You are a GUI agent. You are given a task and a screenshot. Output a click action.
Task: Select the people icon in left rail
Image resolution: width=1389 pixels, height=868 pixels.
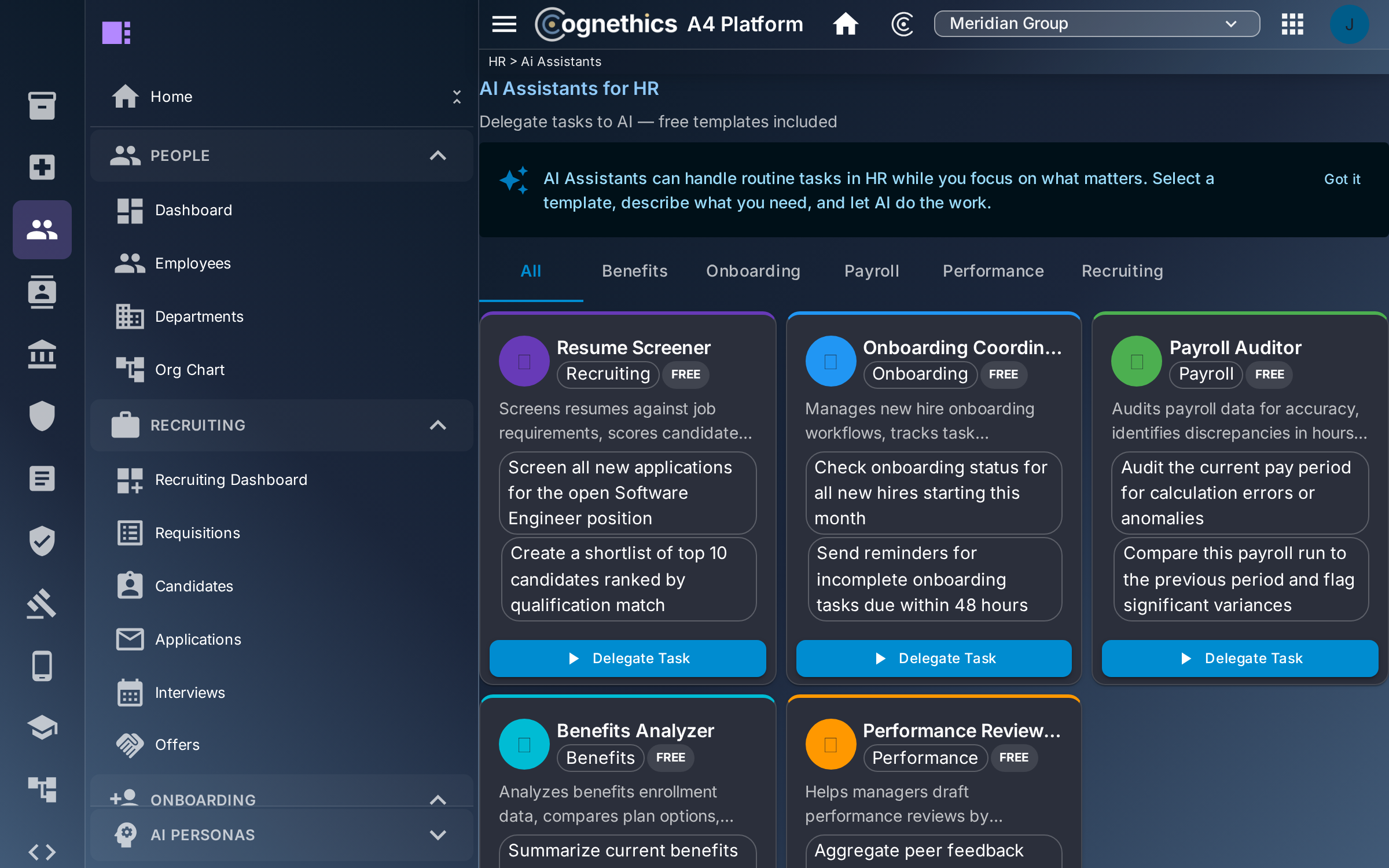pyautogui.click(x=42, y=230)
